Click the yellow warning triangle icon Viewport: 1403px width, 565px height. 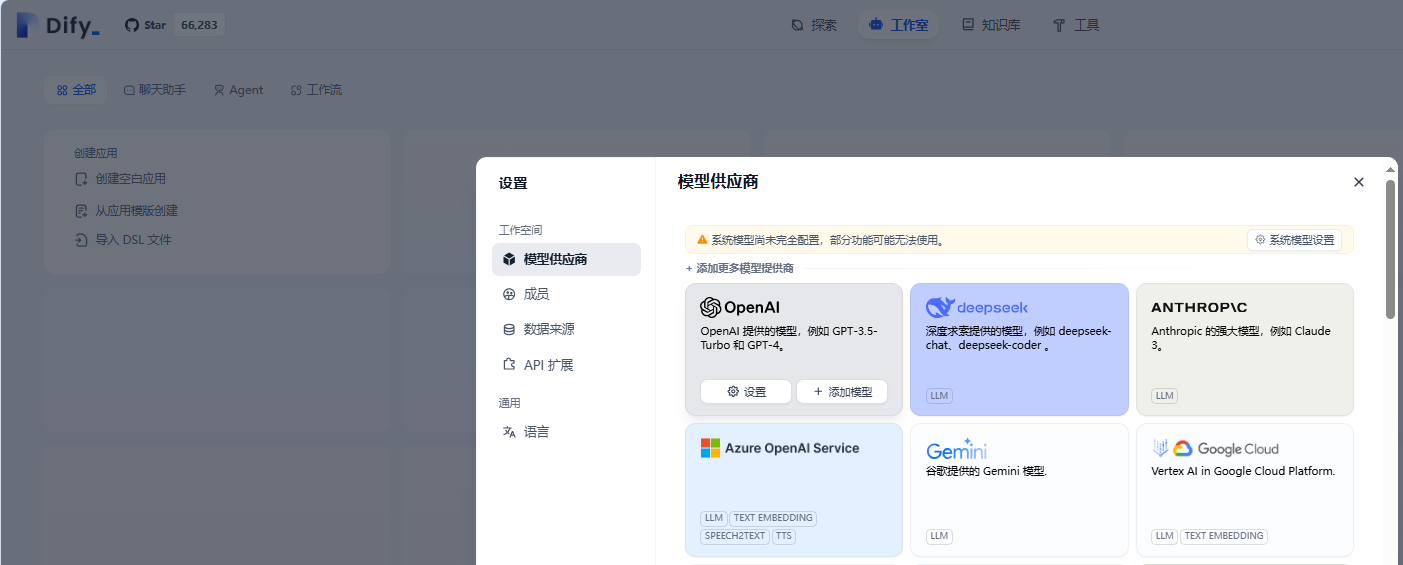tap(702, 240)
